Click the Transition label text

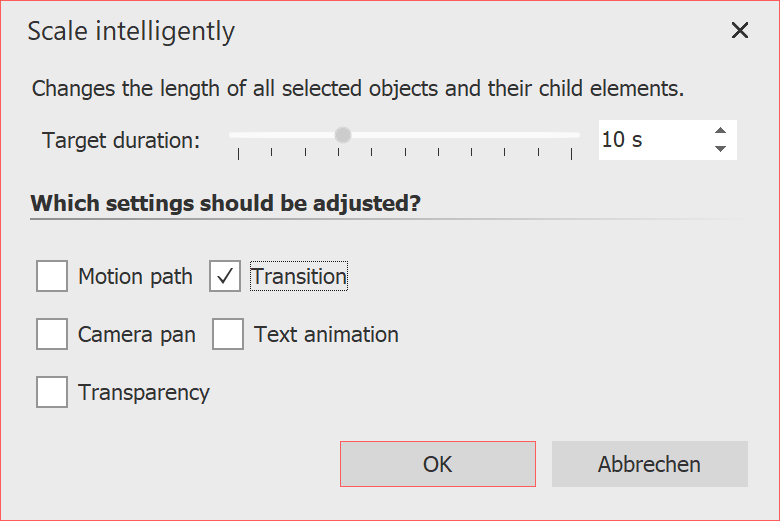point(298,277)
